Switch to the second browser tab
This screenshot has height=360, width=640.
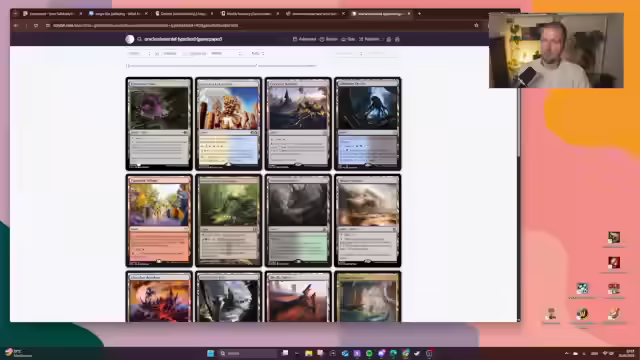coord(118,13)
